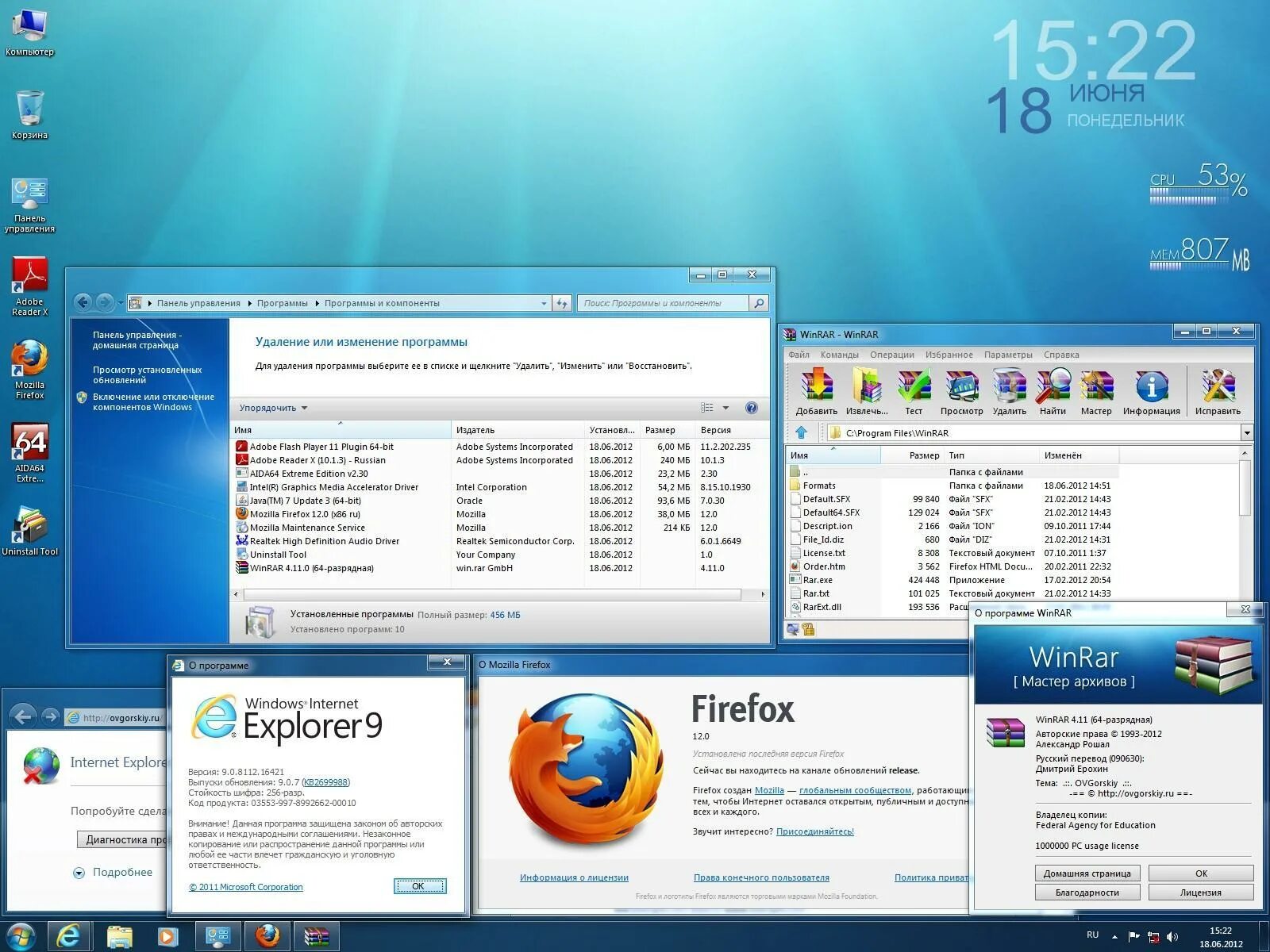Open the Start menu orb
Viewport: 1270px width, 952px height.
(x=20, y=937)
